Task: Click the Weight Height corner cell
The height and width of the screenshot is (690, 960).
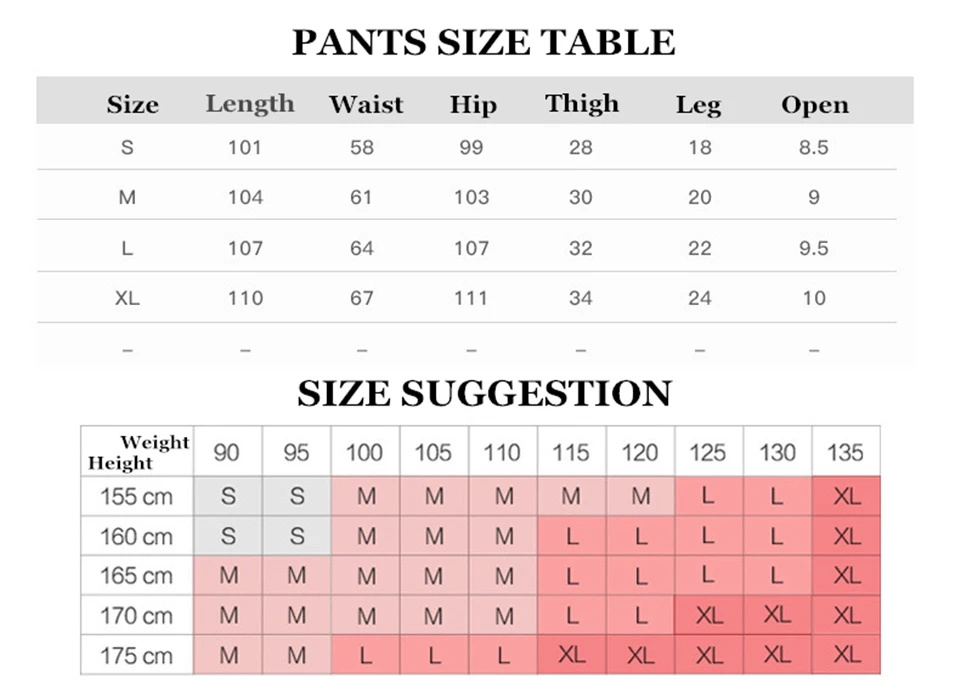Action: [137, 452]
